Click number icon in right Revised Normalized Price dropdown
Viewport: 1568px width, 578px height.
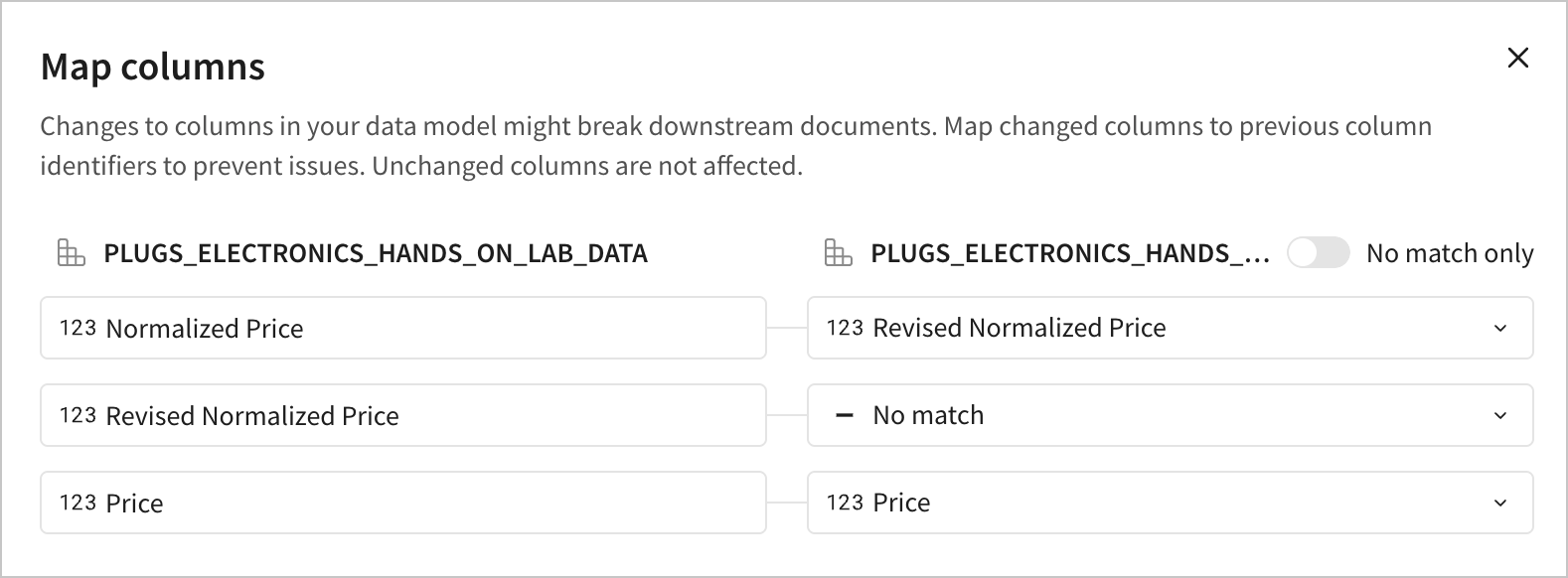point(845,328)
